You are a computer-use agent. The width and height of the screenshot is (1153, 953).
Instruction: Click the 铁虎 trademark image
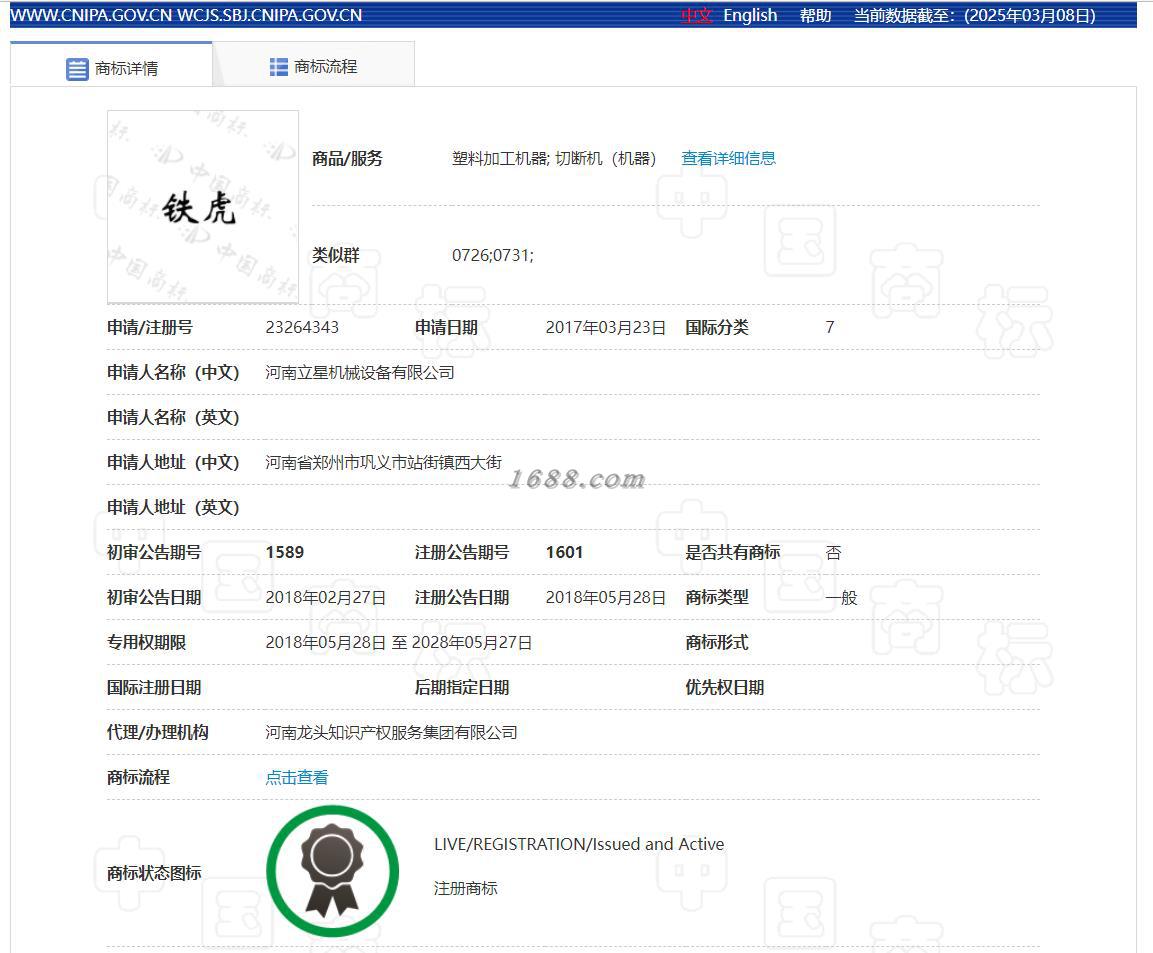tap(203, 207)
